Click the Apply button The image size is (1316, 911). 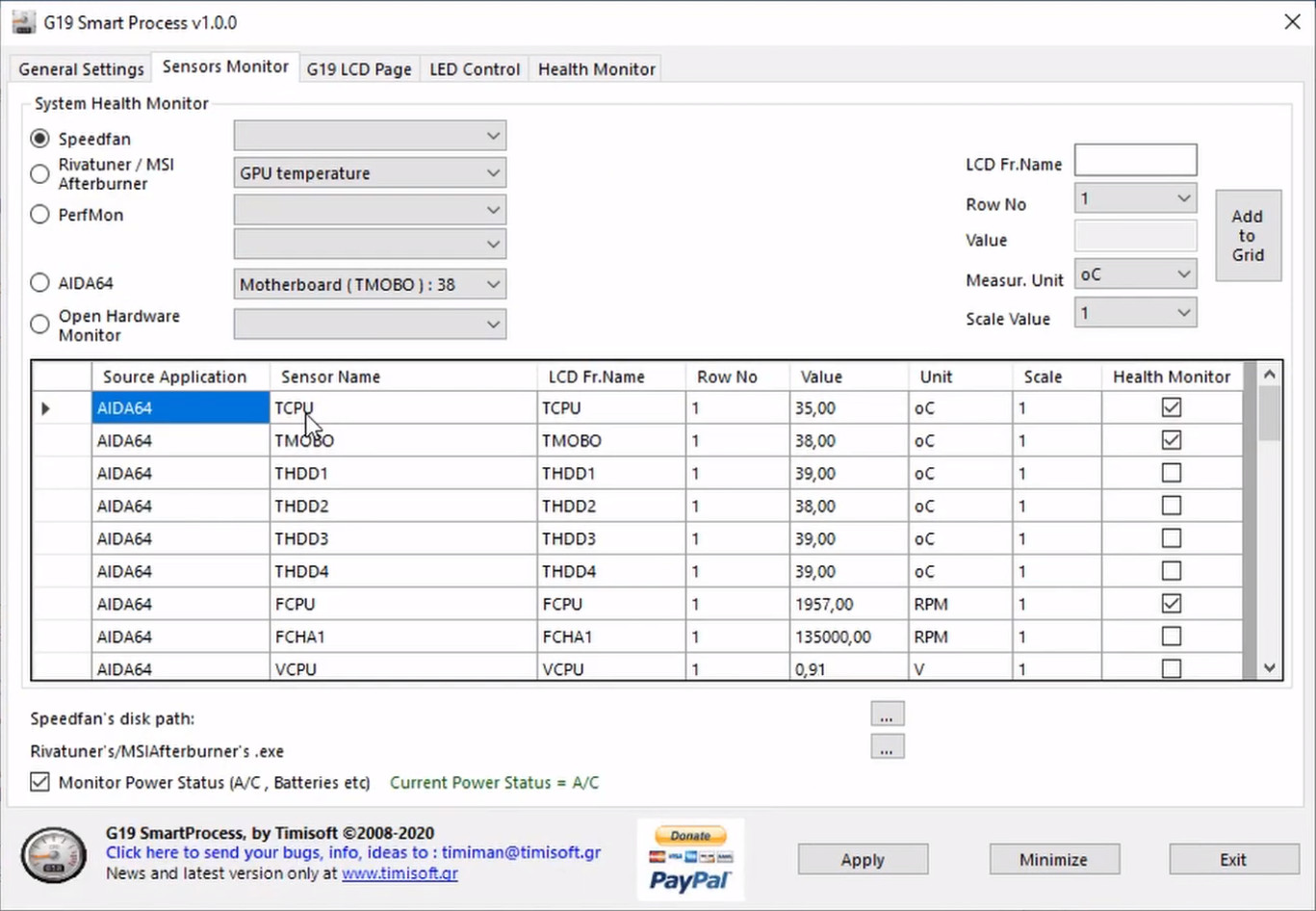tap(863, 859)
